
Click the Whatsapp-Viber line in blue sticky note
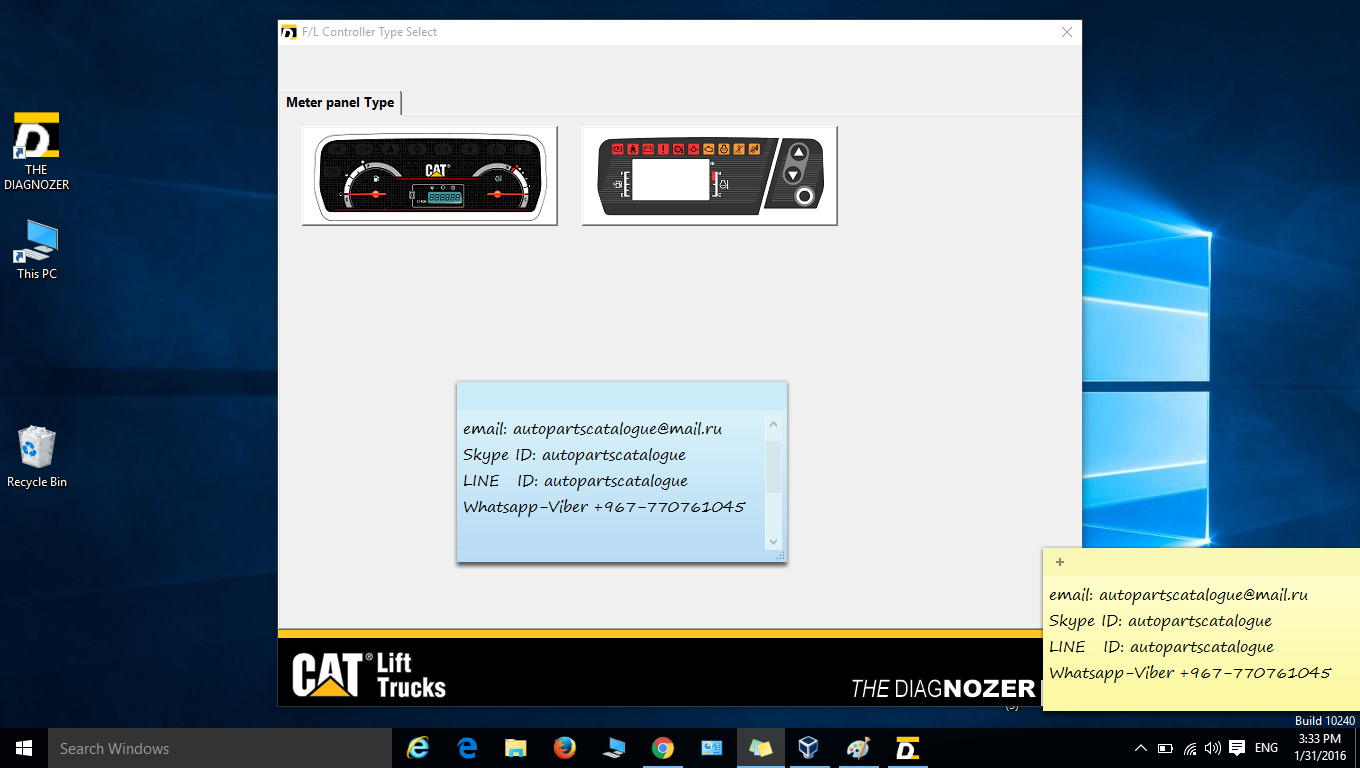[604, 507]
